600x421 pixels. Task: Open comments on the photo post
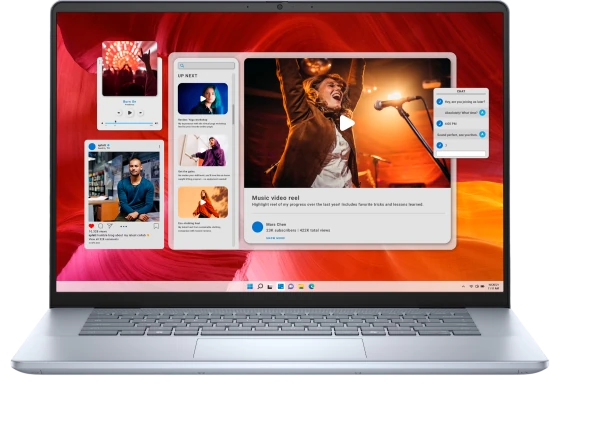pos(101,226)
